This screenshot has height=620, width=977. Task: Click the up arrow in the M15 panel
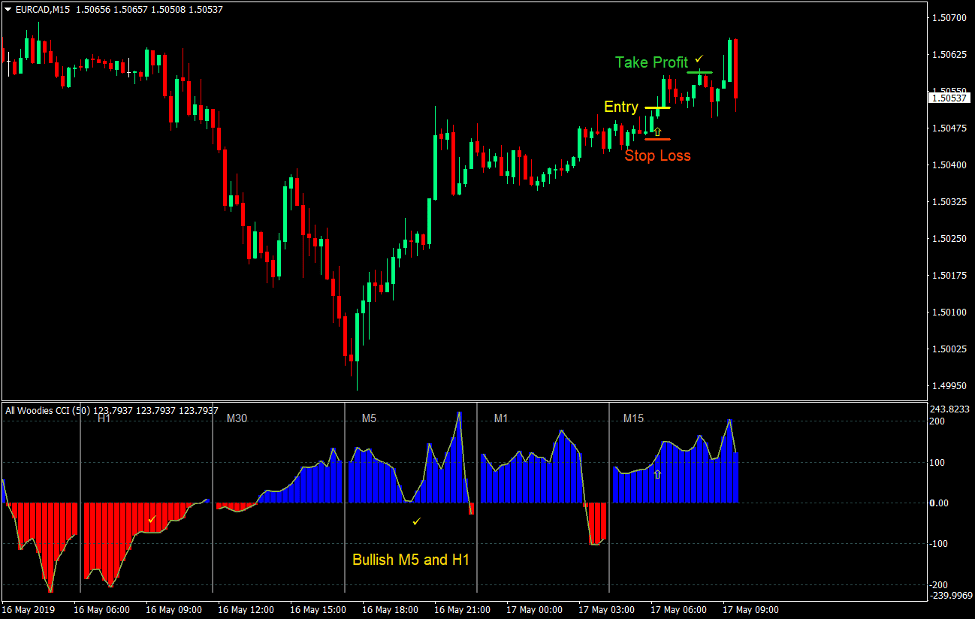pyautogui.click(x=660, y=474)
